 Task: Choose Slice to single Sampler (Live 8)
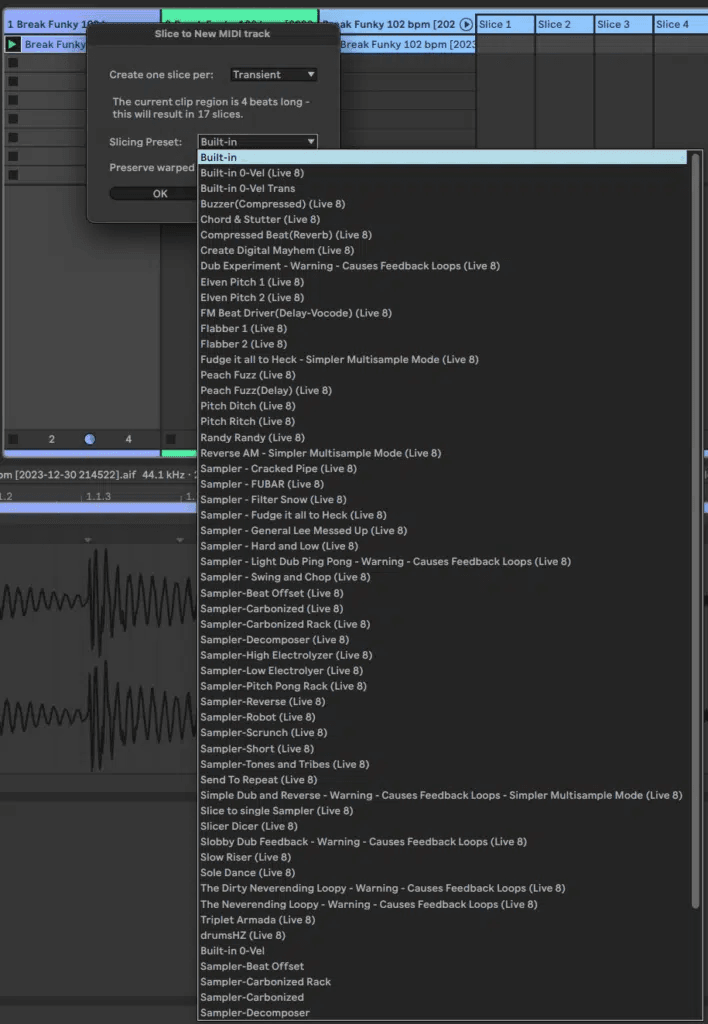tap(443, 810)
